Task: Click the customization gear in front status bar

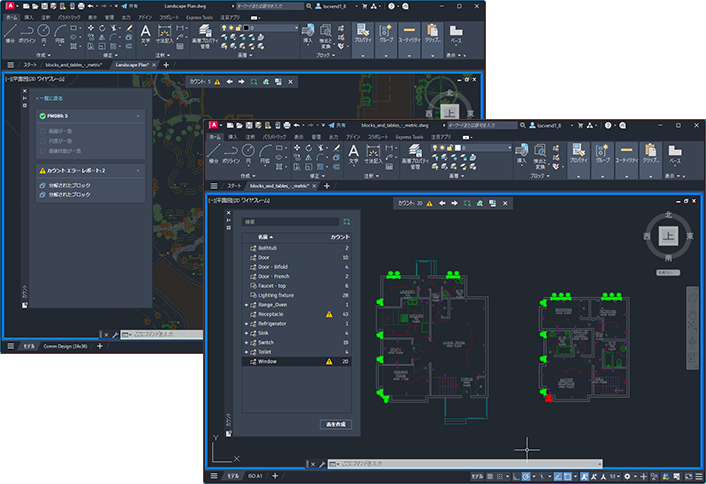Action: point(627,476)
